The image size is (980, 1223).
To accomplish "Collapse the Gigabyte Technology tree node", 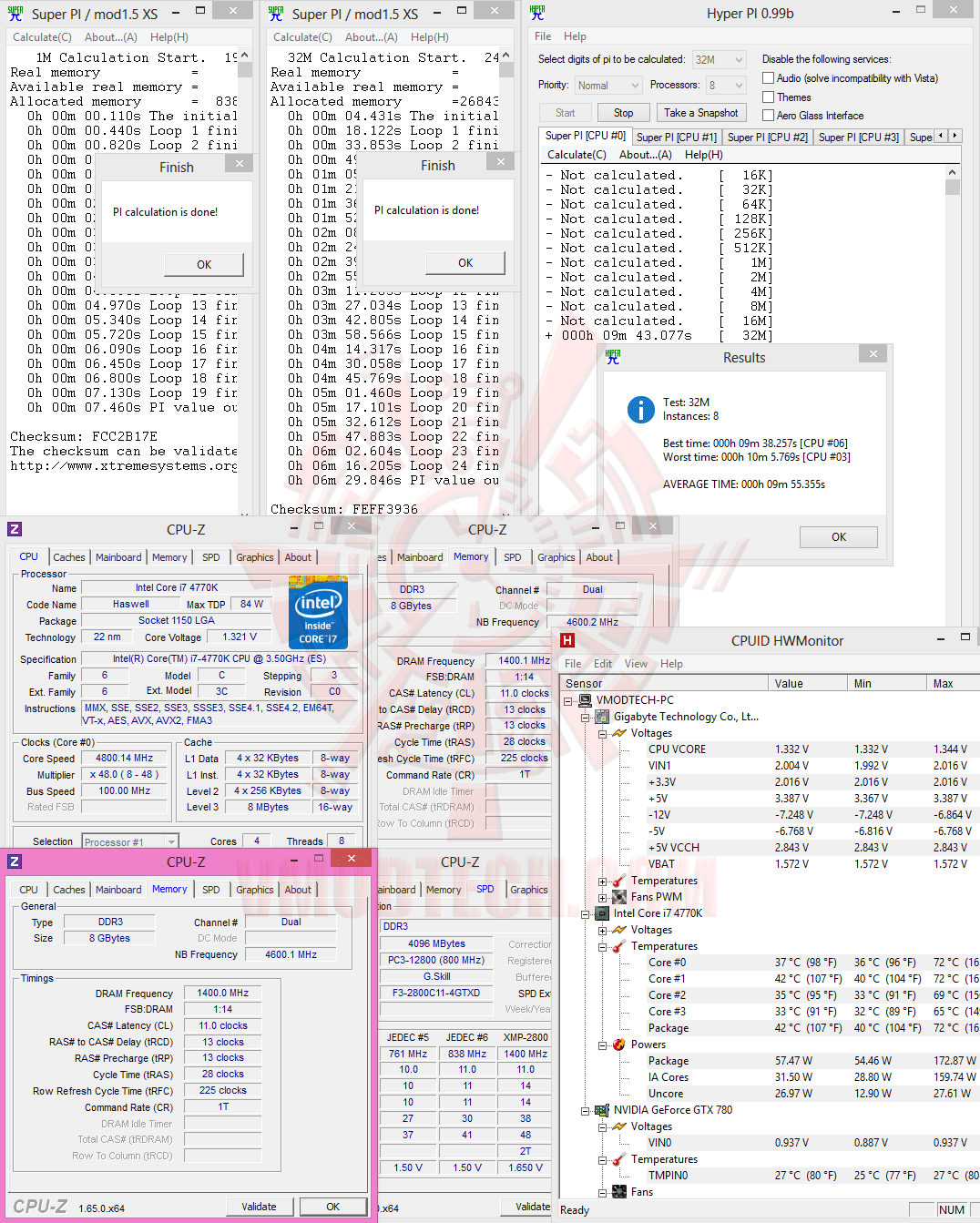I will 586,718.
